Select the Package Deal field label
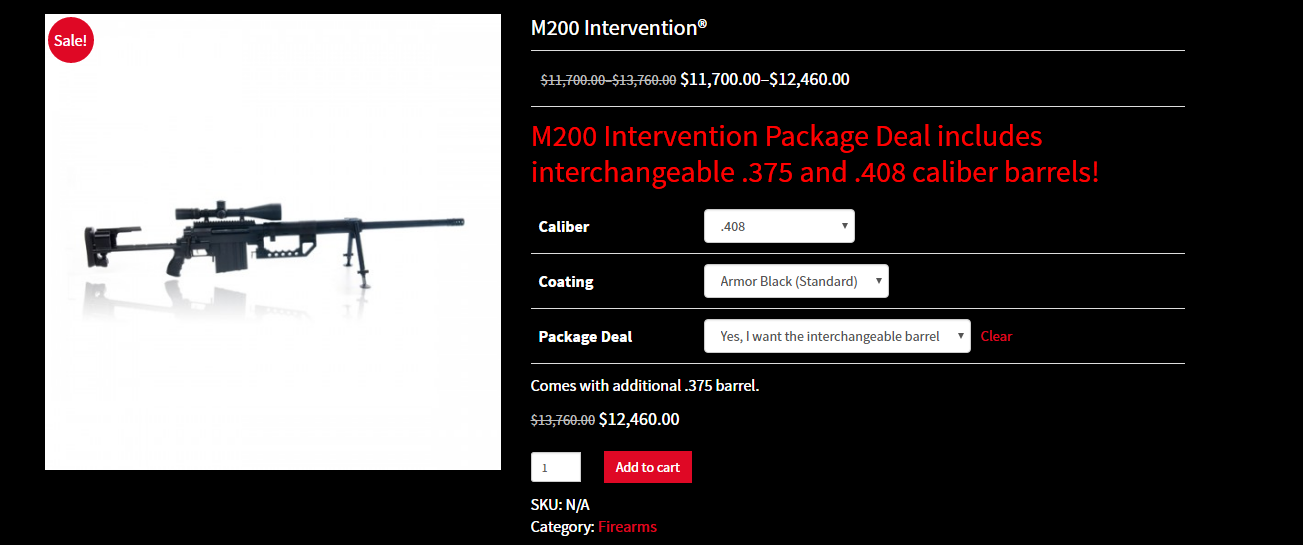This screenshot has width=1303, height=545. point(585,336)
